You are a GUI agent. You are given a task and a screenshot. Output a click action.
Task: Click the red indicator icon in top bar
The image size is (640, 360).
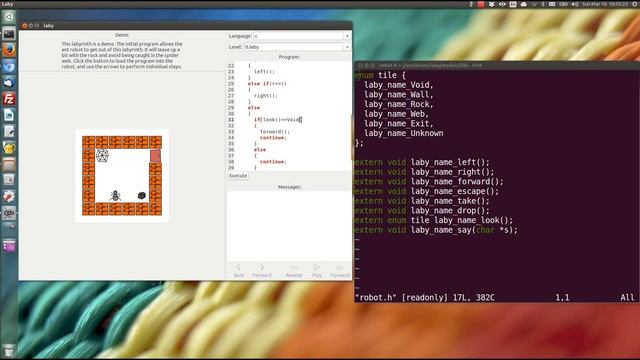coord(481,4)
